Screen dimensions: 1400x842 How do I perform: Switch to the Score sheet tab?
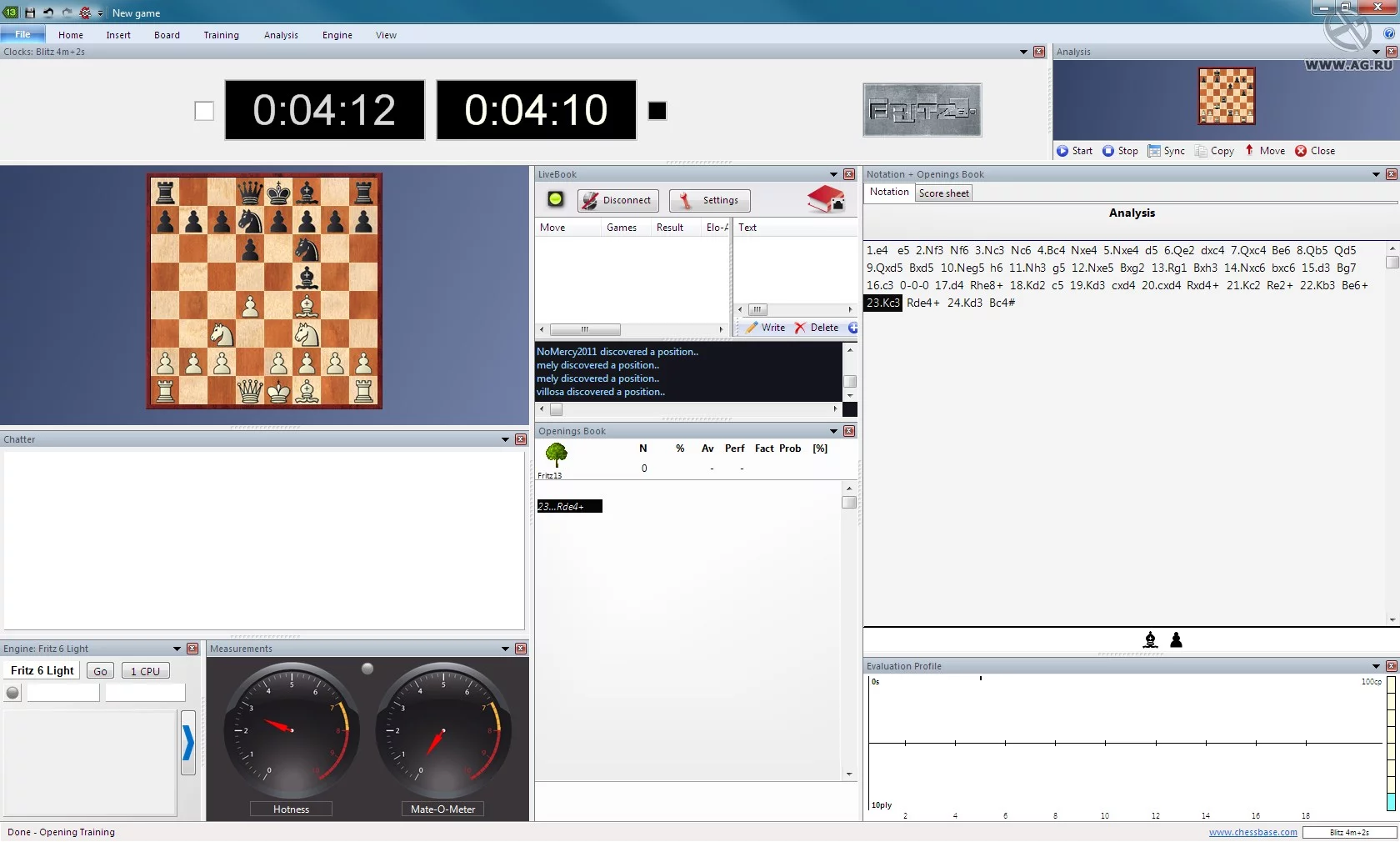[944, 193]
